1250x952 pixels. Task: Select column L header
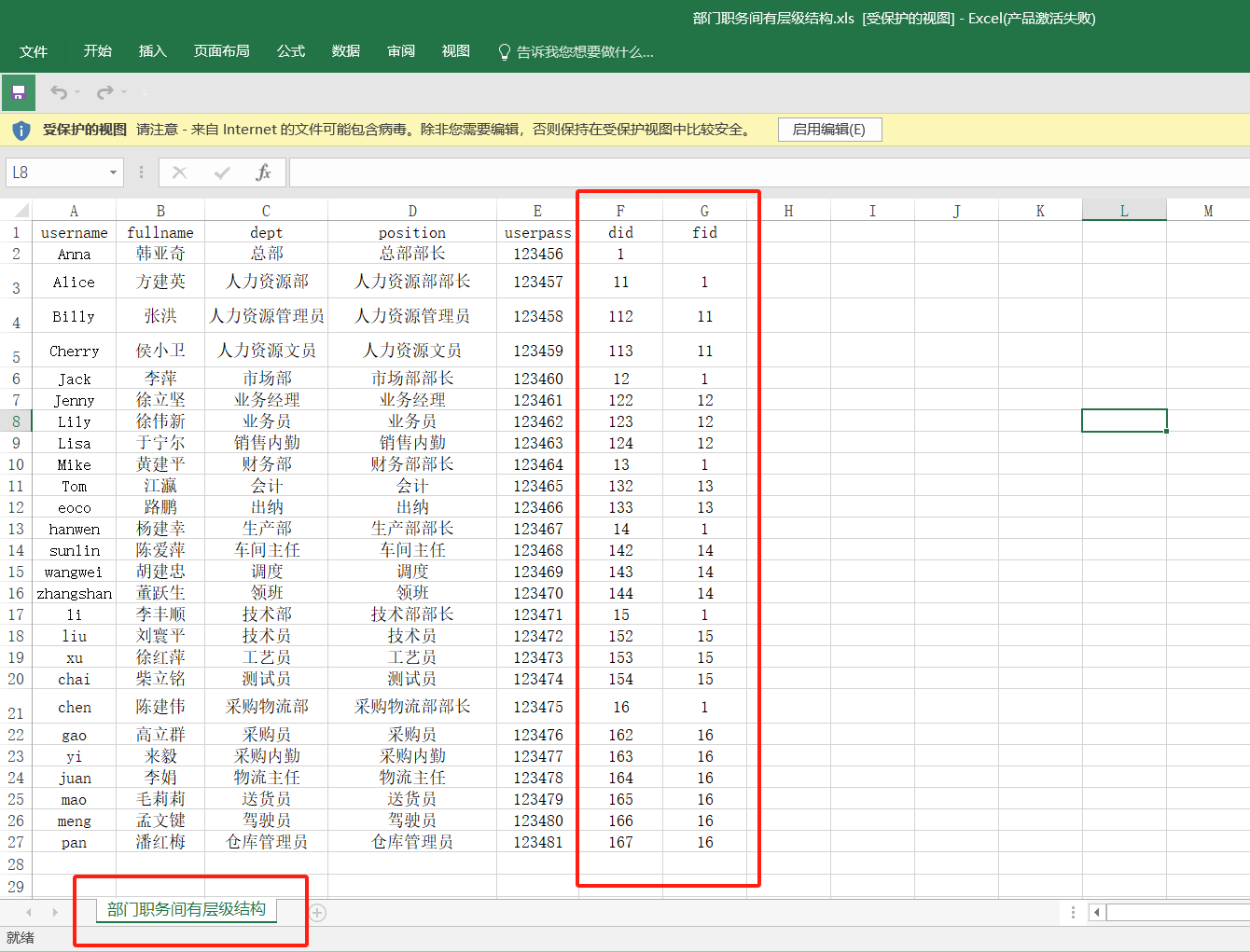[1124, 211]
